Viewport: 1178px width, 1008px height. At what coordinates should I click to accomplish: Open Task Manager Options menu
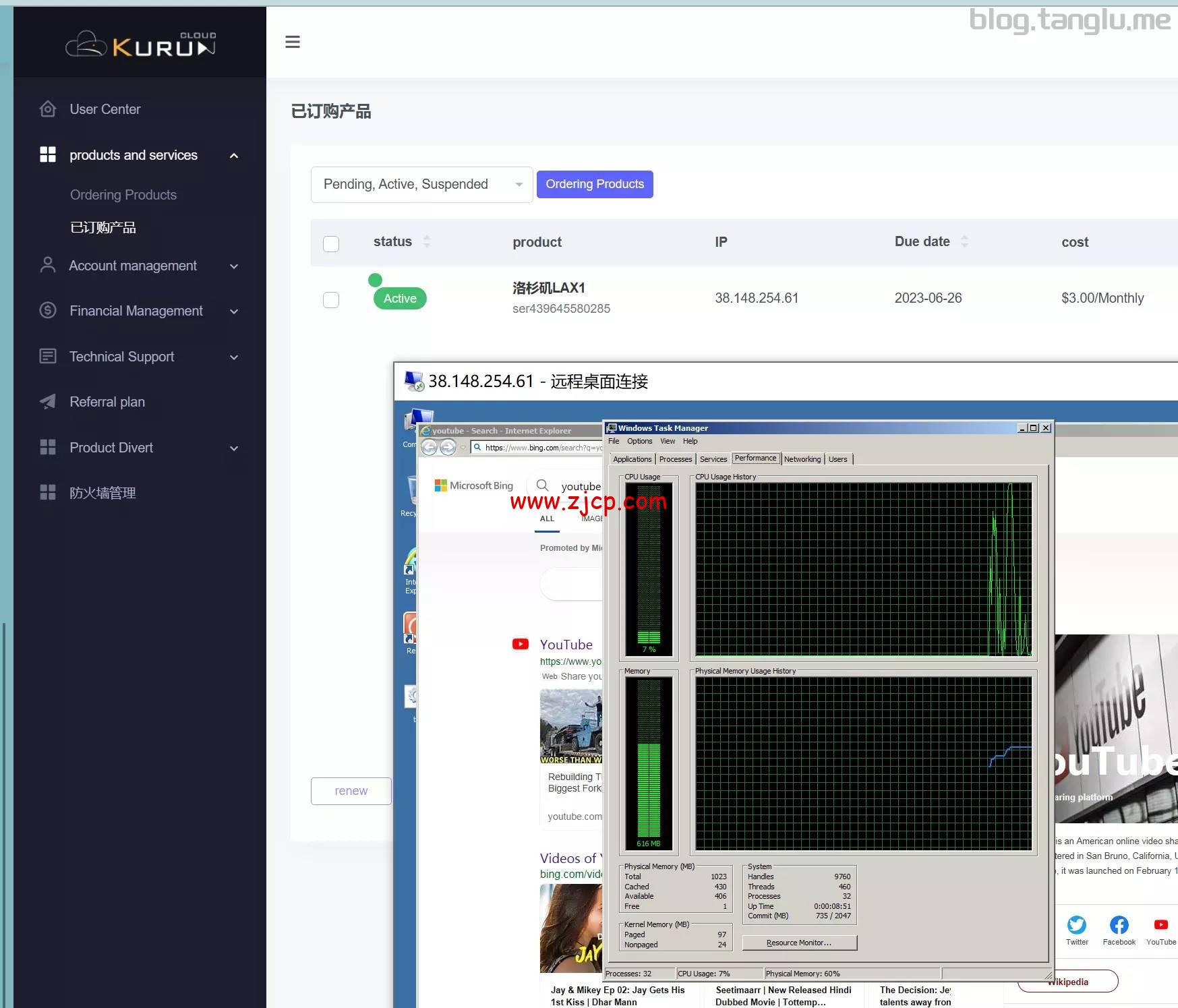639,441
